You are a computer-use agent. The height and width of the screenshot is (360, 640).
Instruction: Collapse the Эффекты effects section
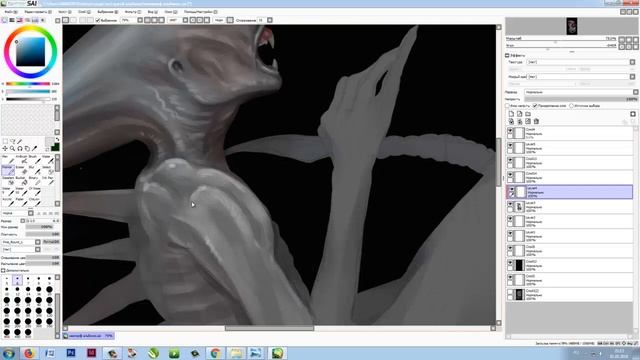[x=507, y=55]
